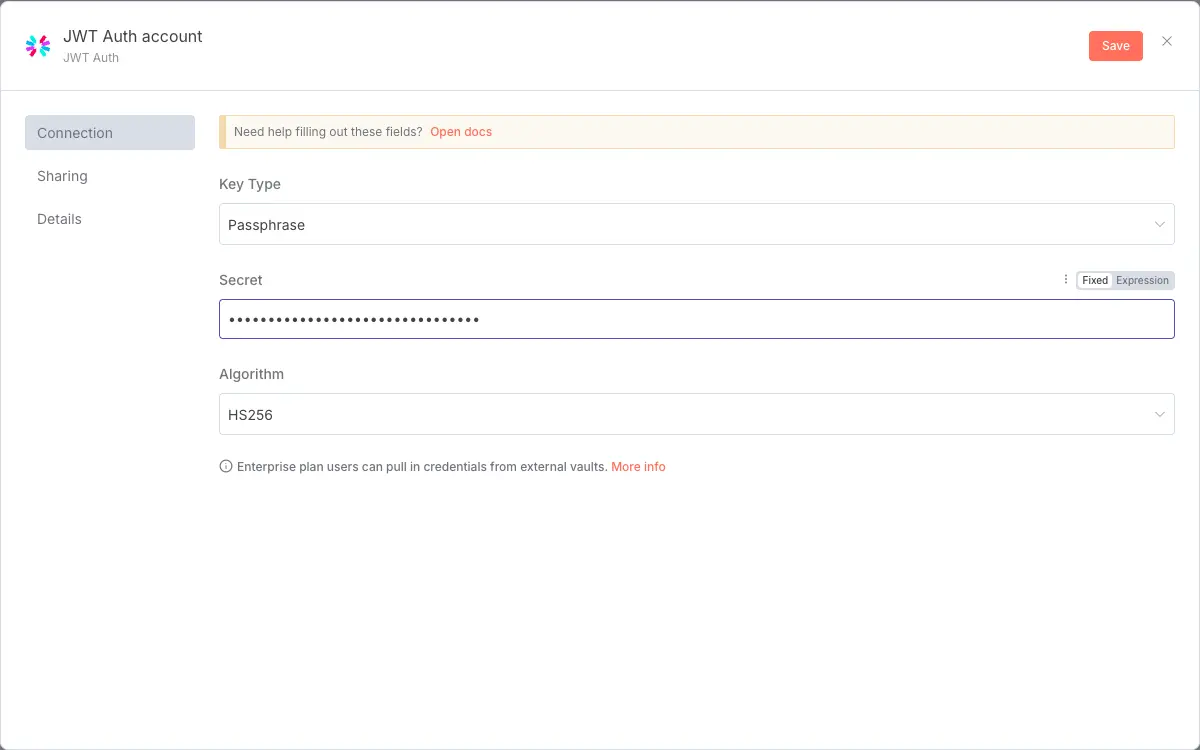Click the Key Type dropdown chevron

click(x=1159, y=224)
